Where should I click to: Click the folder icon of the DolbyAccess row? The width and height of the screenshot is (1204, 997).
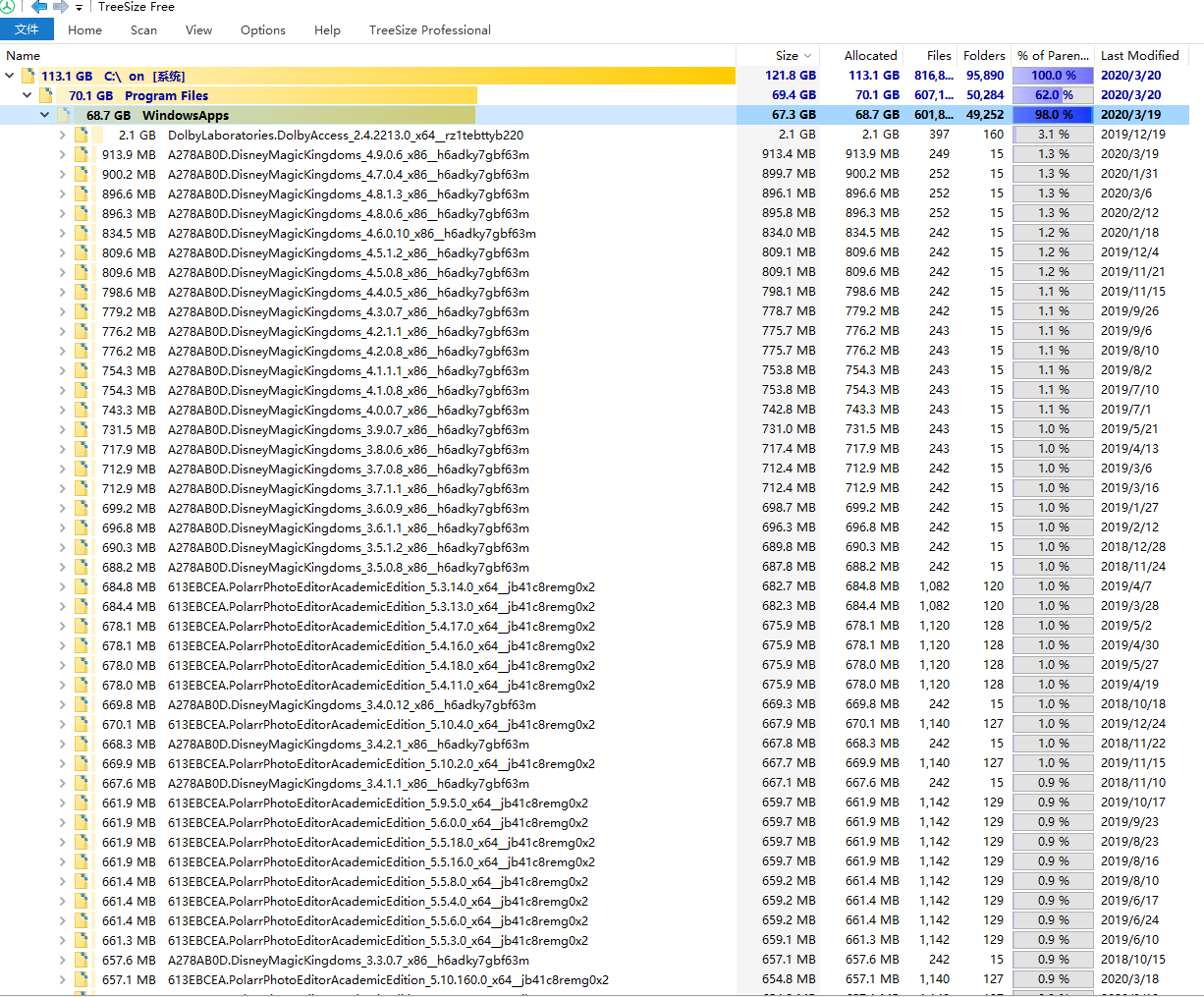81,135
